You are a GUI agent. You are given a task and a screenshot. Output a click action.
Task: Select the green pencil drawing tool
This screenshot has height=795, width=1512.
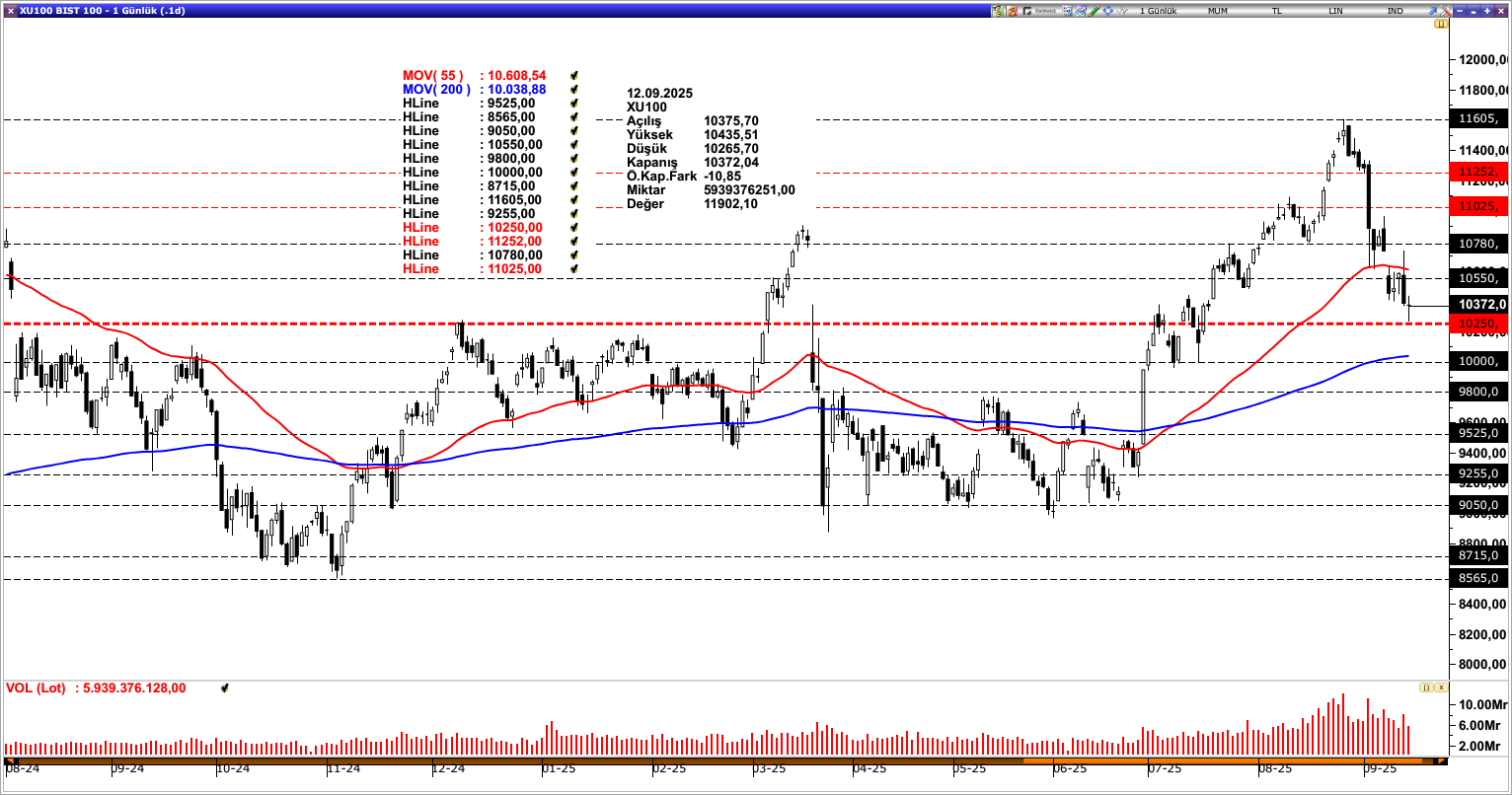[x=1095, y=11]
